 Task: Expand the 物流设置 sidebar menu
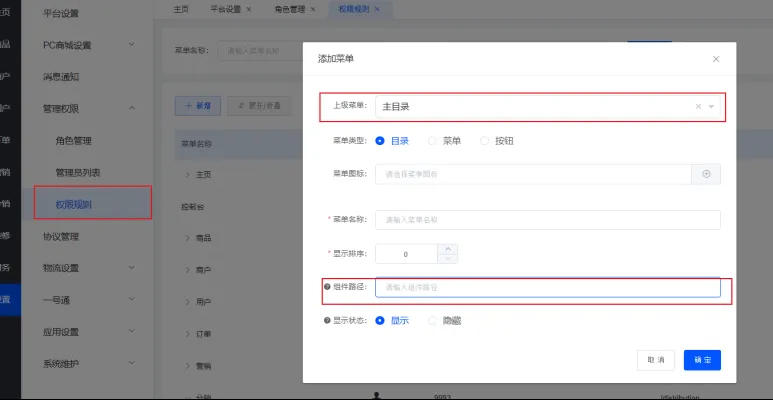133,268
